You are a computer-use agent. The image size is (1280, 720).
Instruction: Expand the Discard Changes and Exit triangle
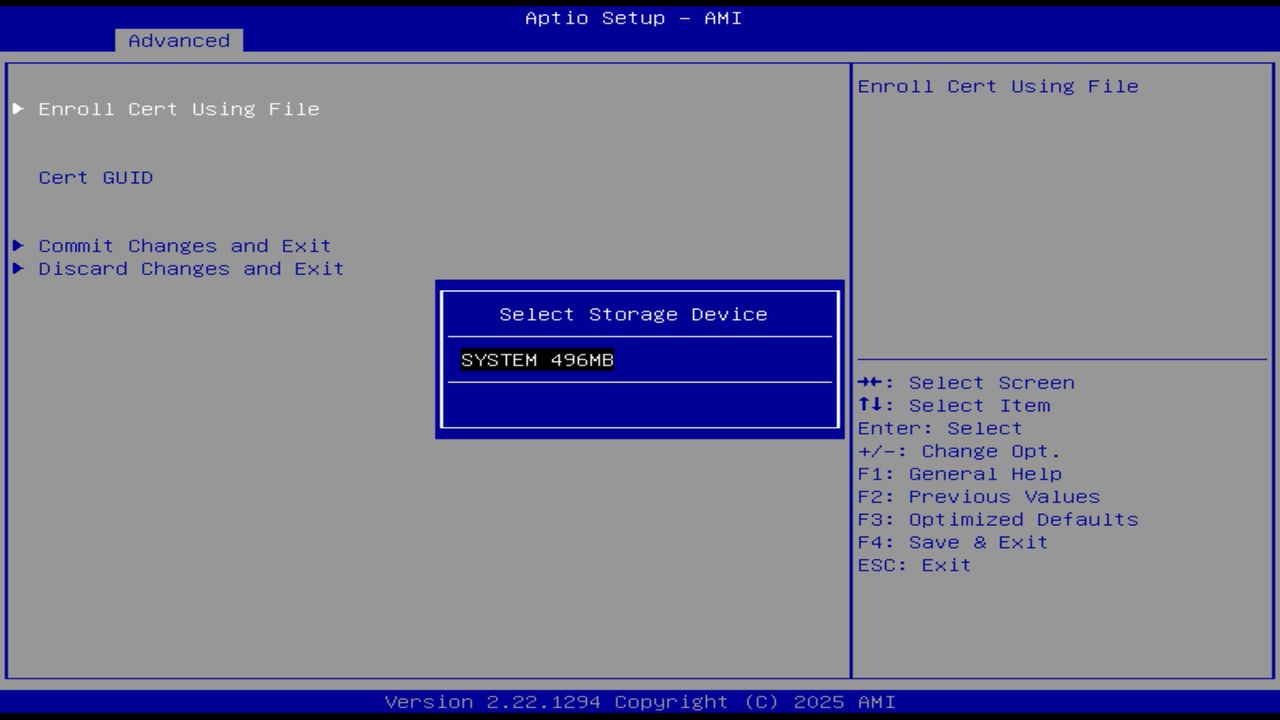pos(17,268)
